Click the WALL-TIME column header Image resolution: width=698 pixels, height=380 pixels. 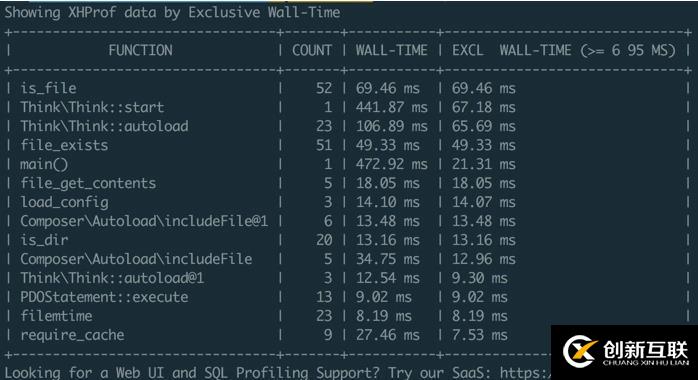pos(391,50)
